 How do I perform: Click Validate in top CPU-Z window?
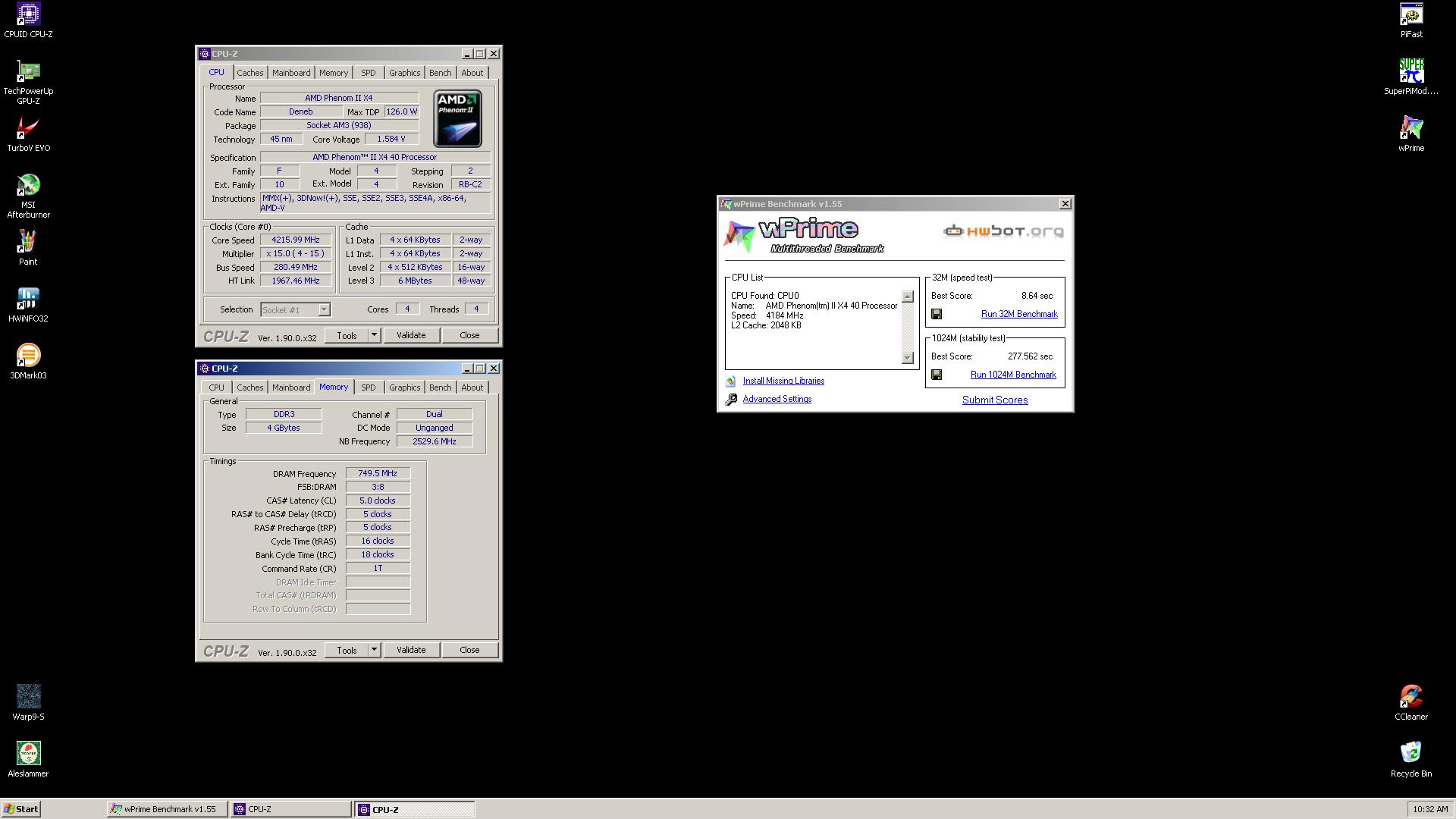(x=411, y=335)
